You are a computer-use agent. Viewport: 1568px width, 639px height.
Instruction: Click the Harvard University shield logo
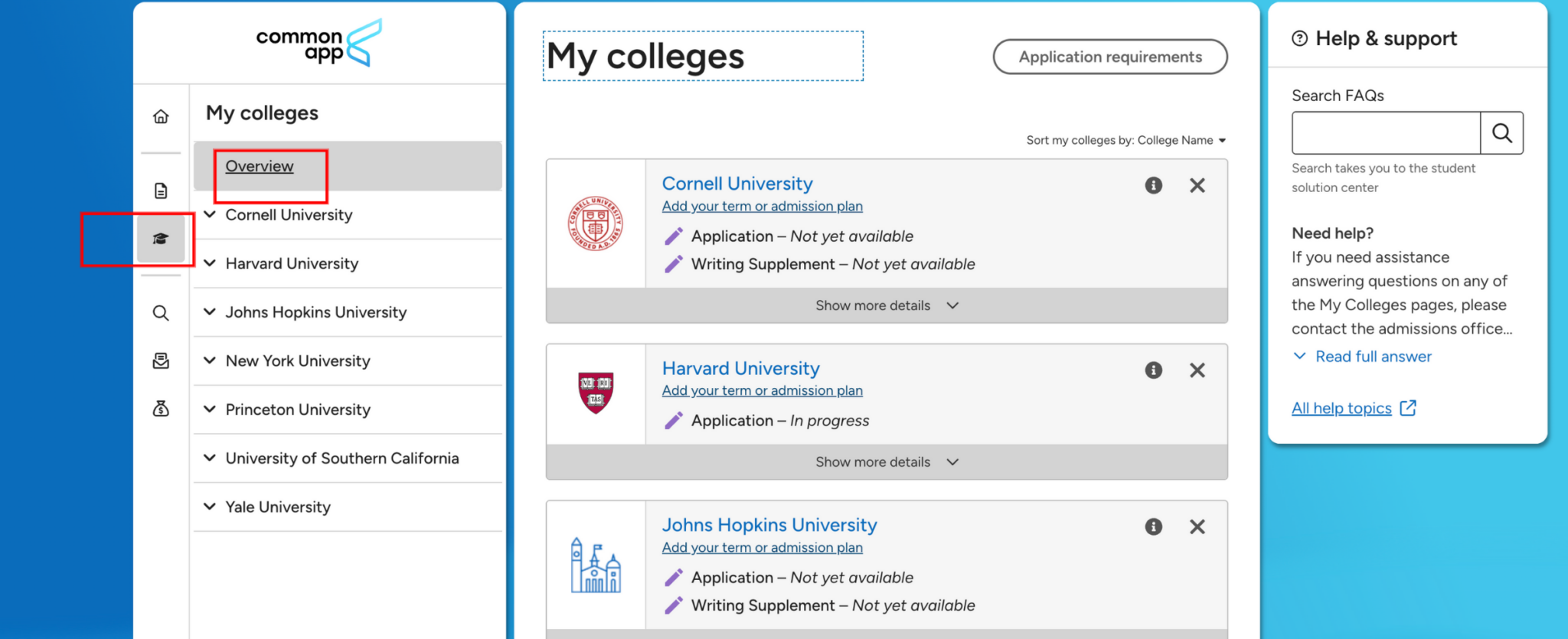[596, 393]
